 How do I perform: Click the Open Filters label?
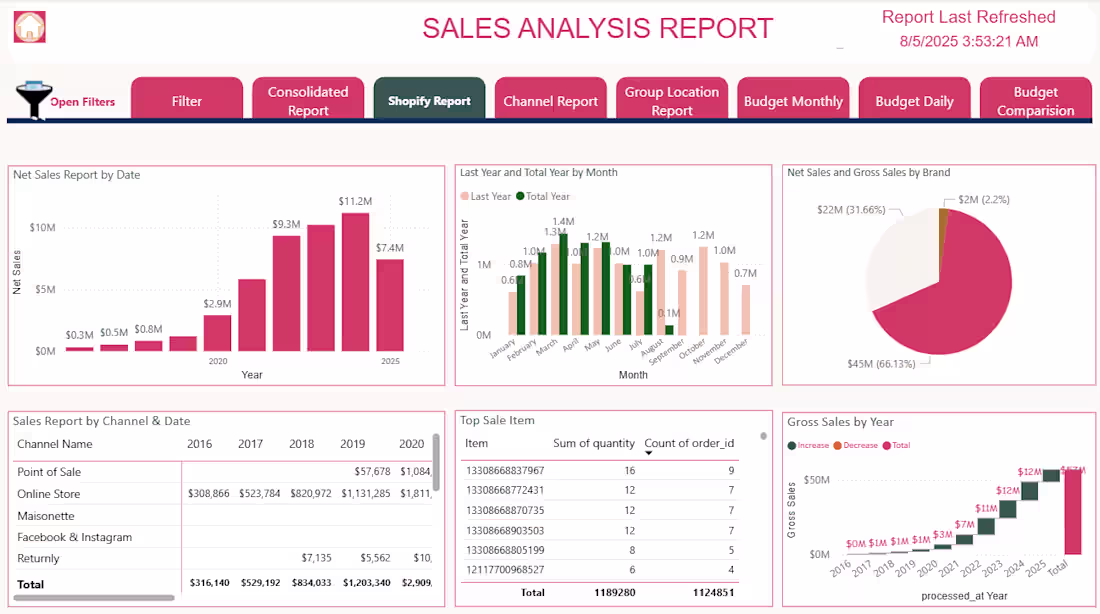(x=83, y=102)
